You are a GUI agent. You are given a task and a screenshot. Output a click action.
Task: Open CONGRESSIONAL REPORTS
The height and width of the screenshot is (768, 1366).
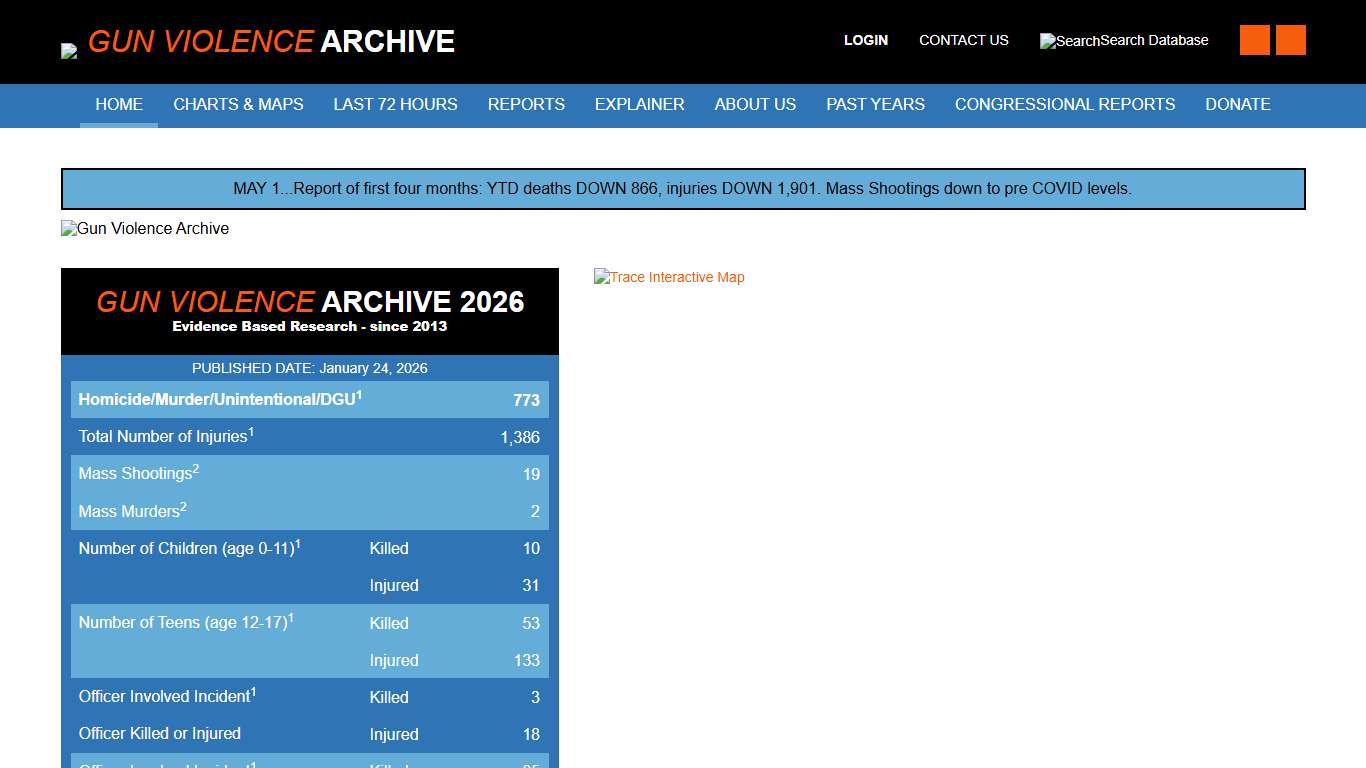click(x=1065, y=104)
